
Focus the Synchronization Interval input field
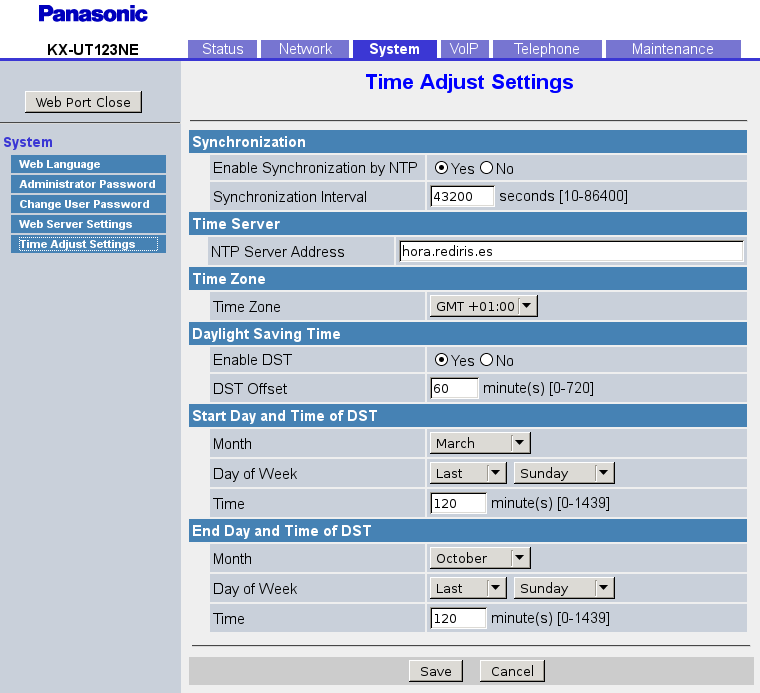pyautogui.click(x=462, y=196)
